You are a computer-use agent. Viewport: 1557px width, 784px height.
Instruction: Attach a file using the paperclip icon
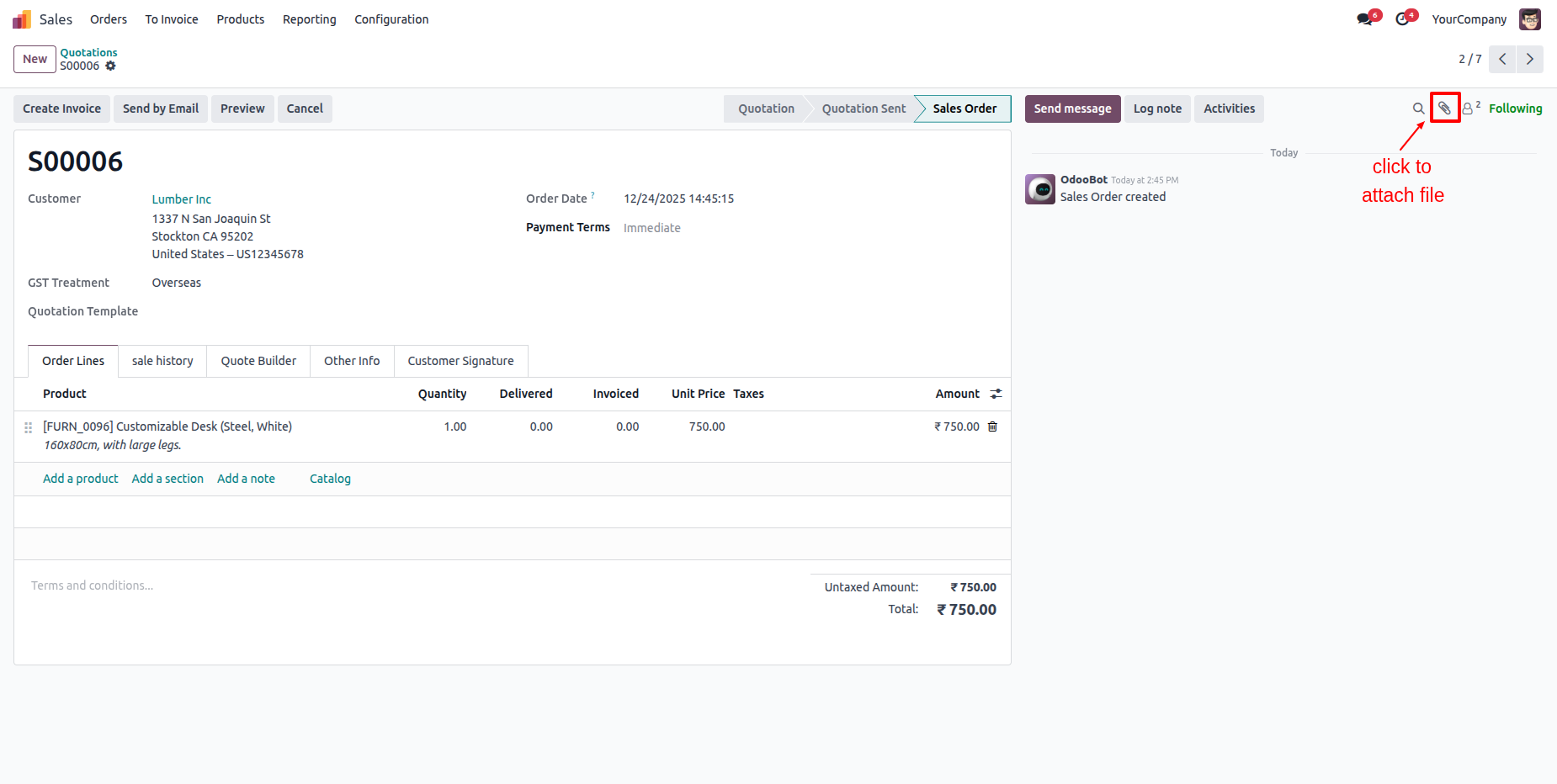1444,109
